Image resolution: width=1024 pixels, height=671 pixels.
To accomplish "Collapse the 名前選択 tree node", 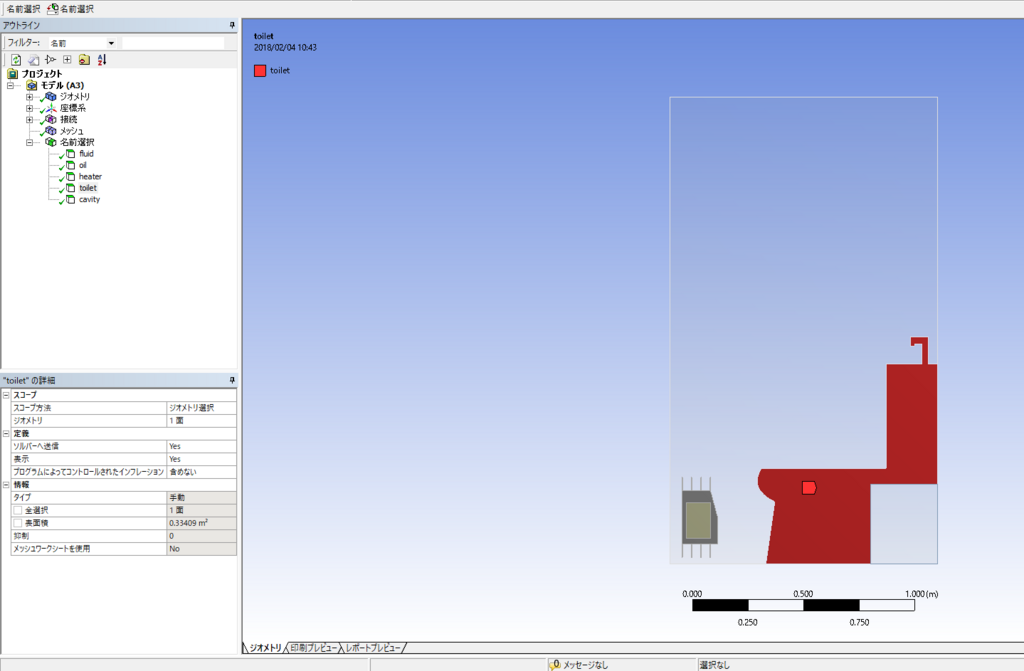I will (x=29, y=142).
